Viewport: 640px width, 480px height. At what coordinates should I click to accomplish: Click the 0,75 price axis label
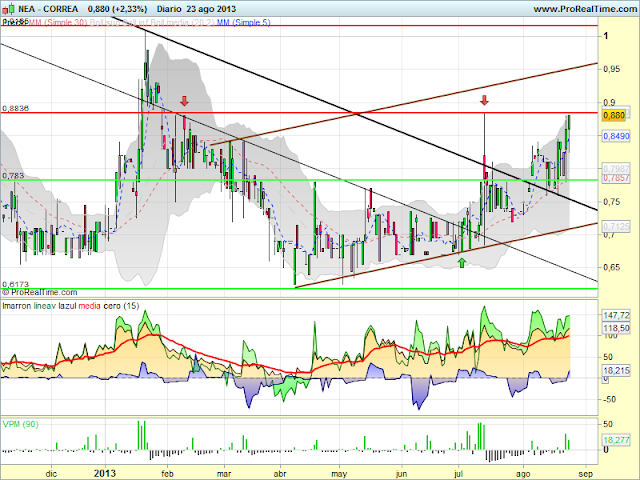pyautogui.click(x=611, y=202)
